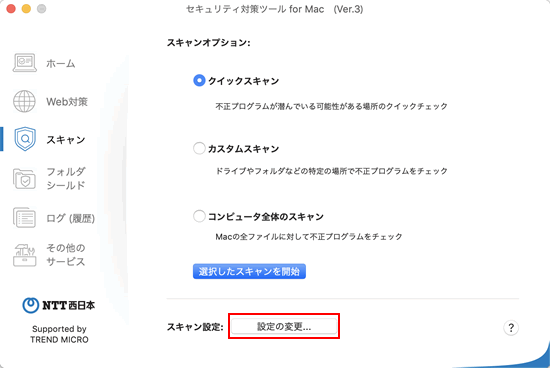Choose the カスタムスキャン radio option
This screenshot has height=368, width=550.
click(199, 148)
